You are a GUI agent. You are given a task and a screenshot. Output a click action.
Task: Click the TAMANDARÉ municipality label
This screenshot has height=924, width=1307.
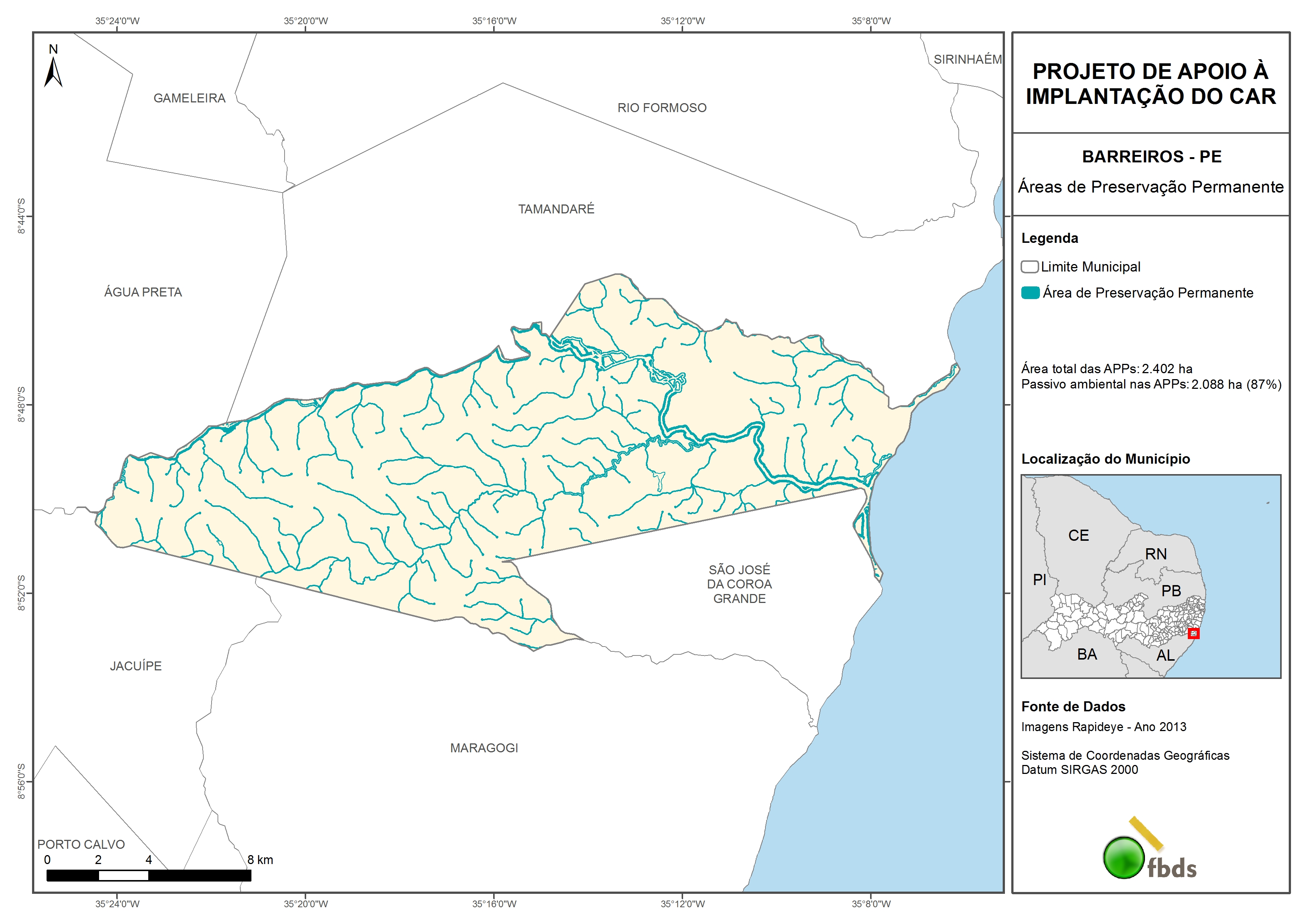[x=556, y=209]
